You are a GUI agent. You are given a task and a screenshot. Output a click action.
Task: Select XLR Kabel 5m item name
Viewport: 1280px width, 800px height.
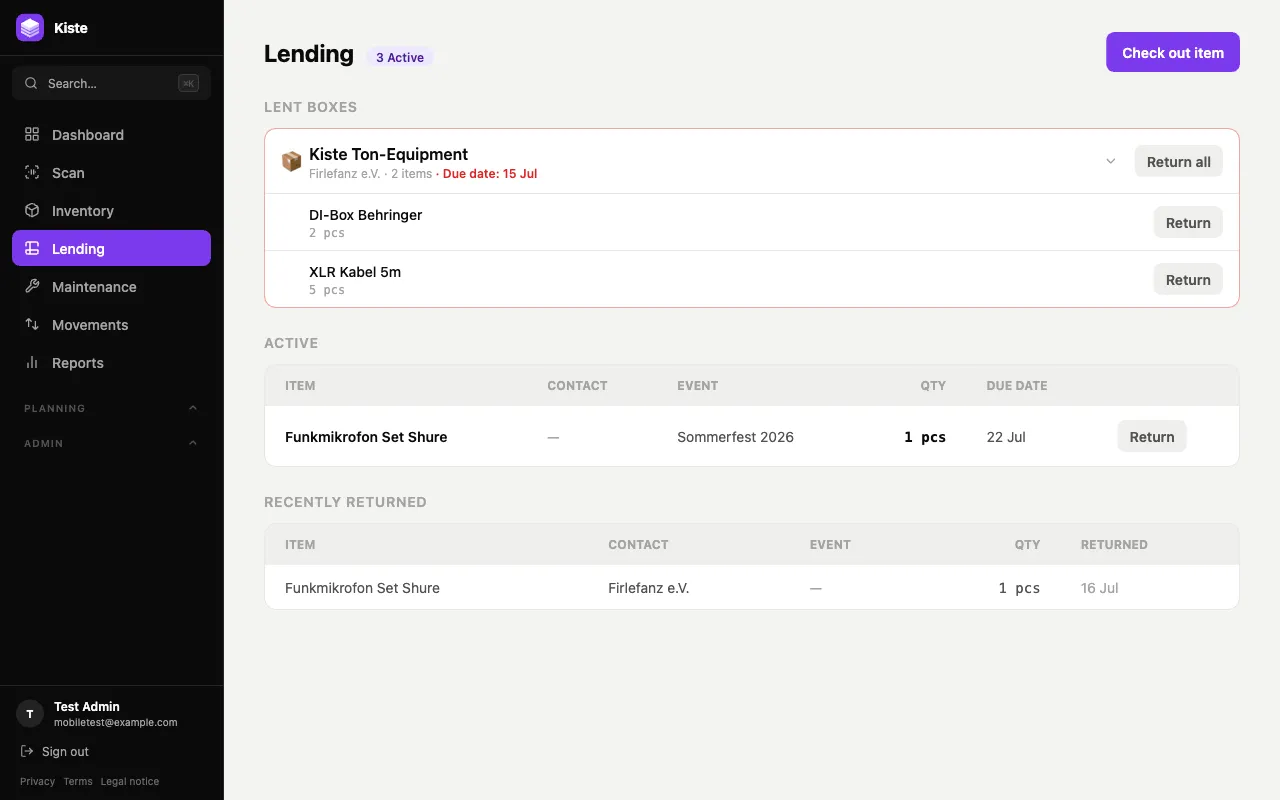pos(355,271)
